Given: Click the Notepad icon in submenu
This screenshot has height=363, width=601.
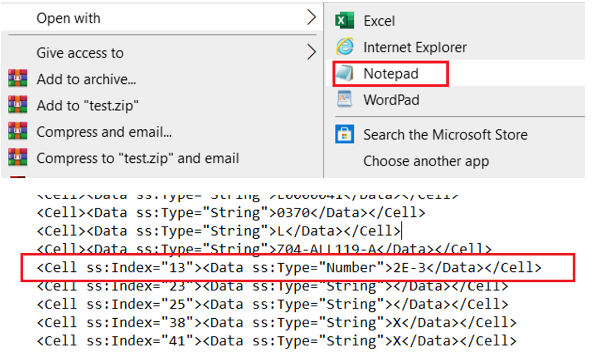Looking at the screenshot, I should pos(344,73).
